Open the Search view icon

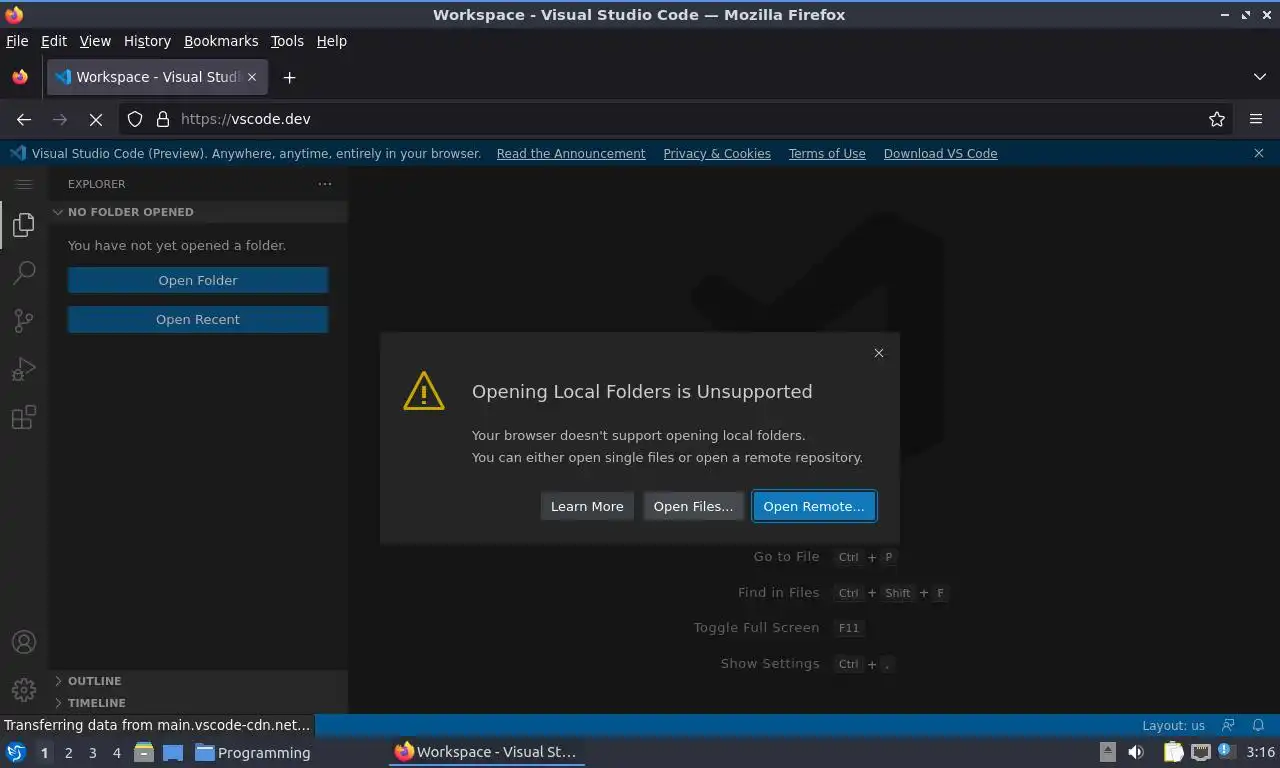pyautogui.click(x=24, y=273)
